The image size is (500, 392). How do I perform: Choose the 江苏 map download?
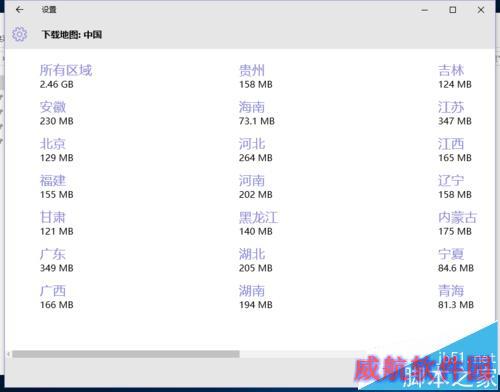coord(455,113)
